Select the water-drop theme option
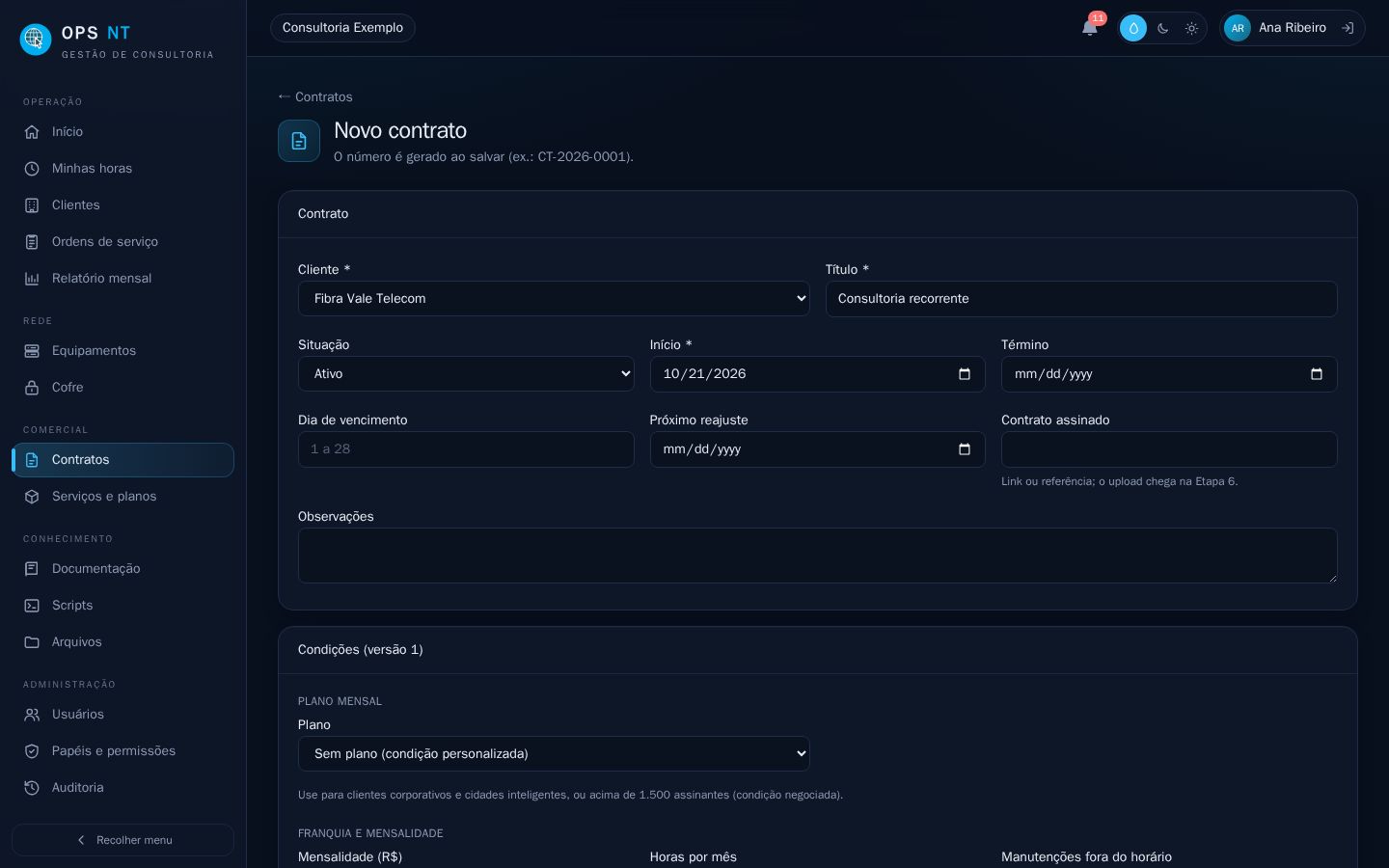 [x=1133, y=28]
